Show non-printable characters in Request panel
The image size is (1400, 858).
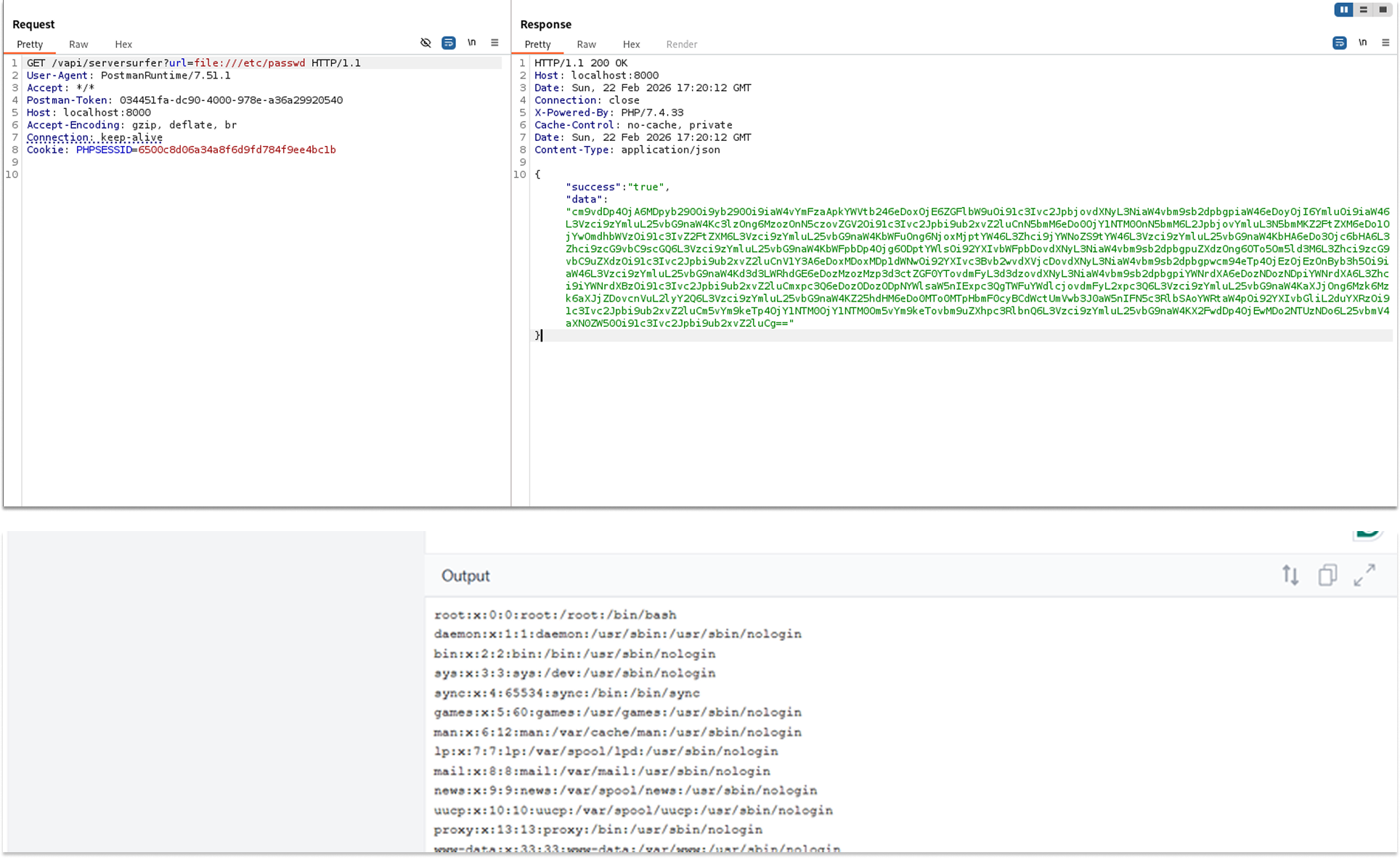pyautogui.click(x=472, y=43)
